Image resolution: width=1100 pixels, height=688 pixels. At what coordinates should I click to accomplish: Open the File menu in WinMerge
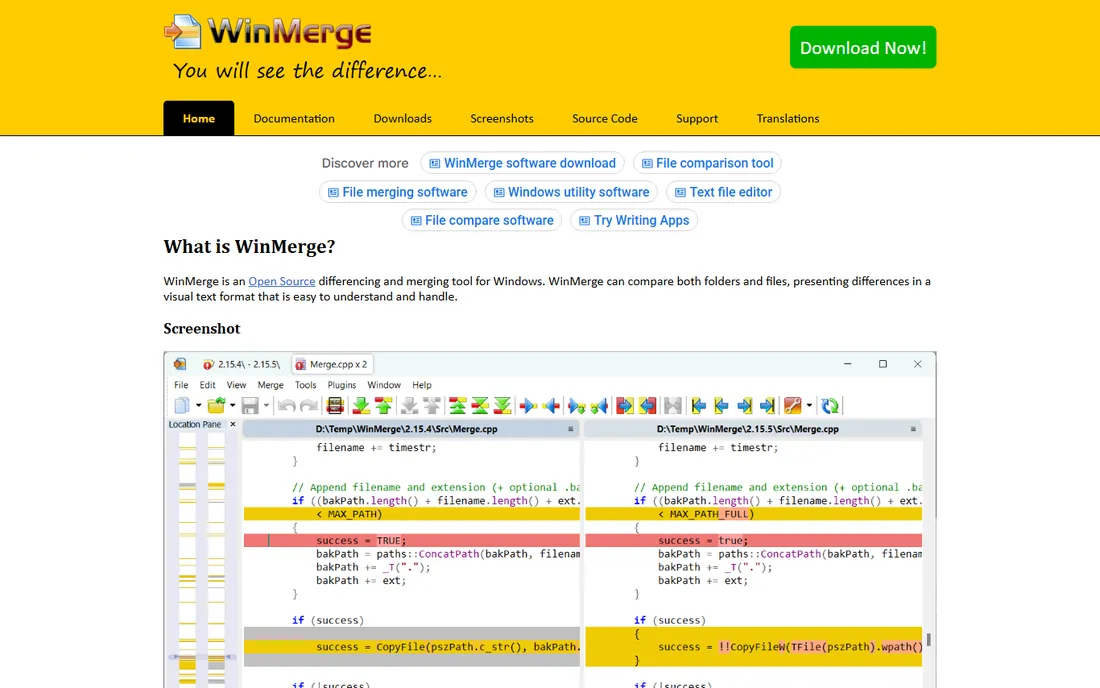pos(181,385)
